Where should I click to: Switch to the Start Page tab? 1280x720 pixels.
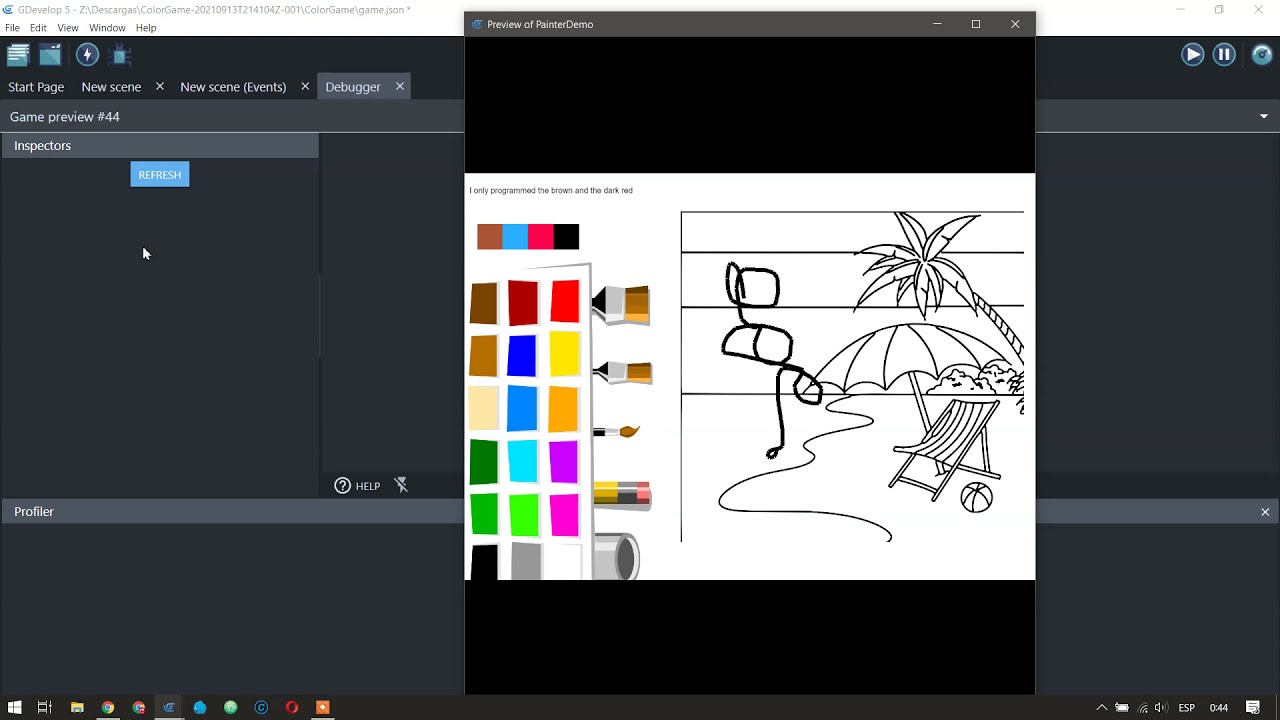[36, 87]
